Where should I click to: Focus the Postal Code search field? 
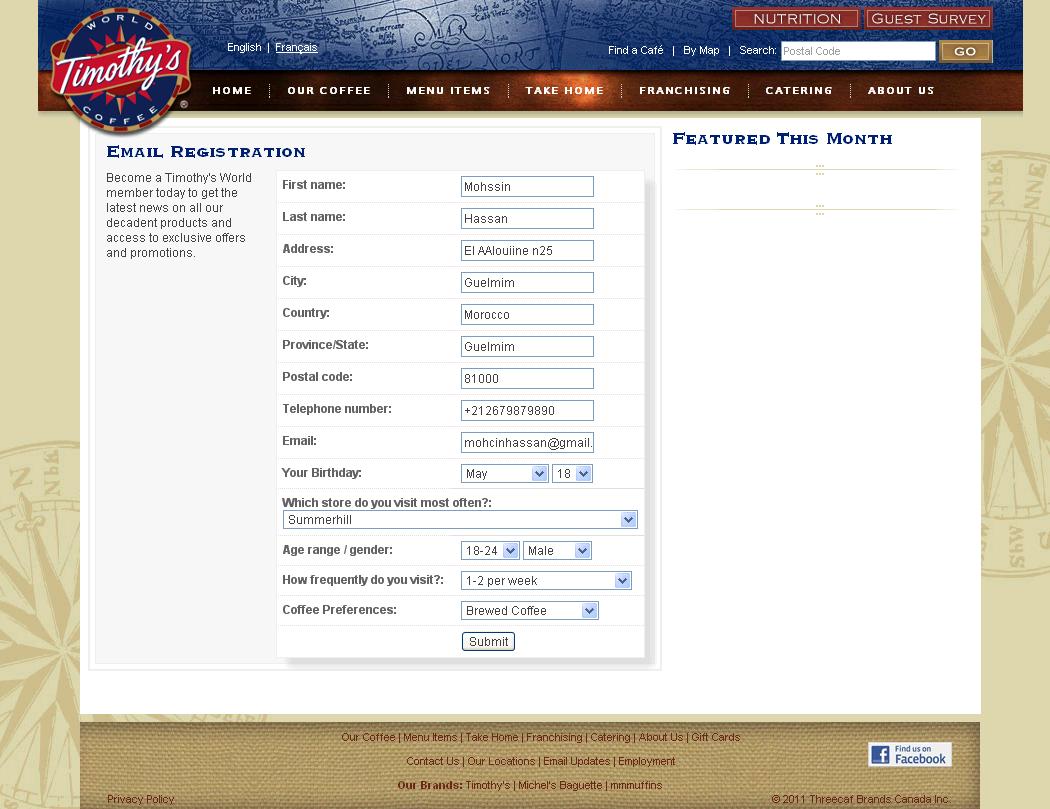(858, 52)
